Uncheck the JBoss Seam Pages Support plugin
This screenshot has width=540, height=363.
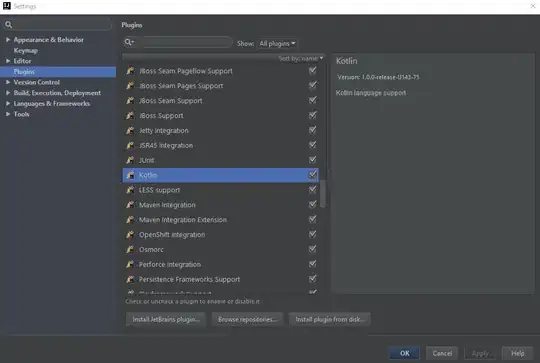coord(312,85)
